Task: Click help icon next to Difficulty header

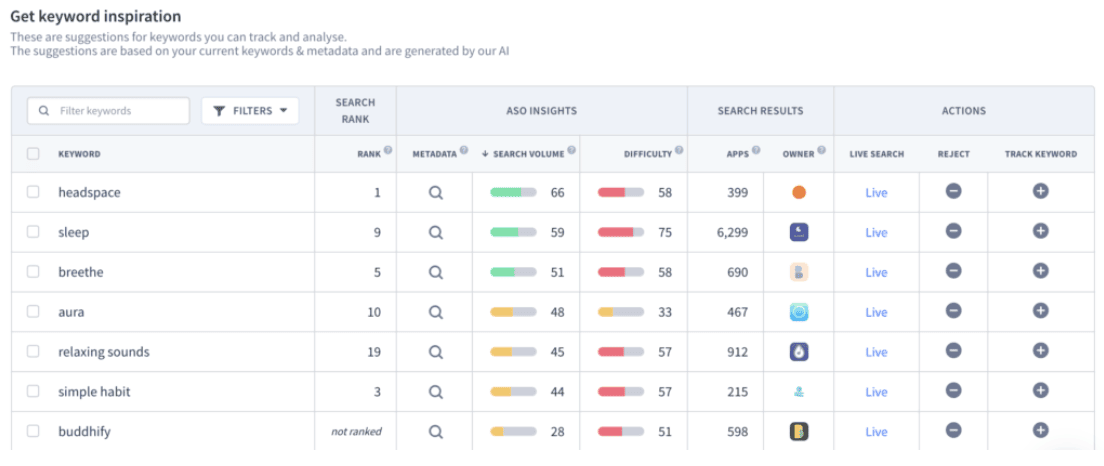Action: [679, 152]
